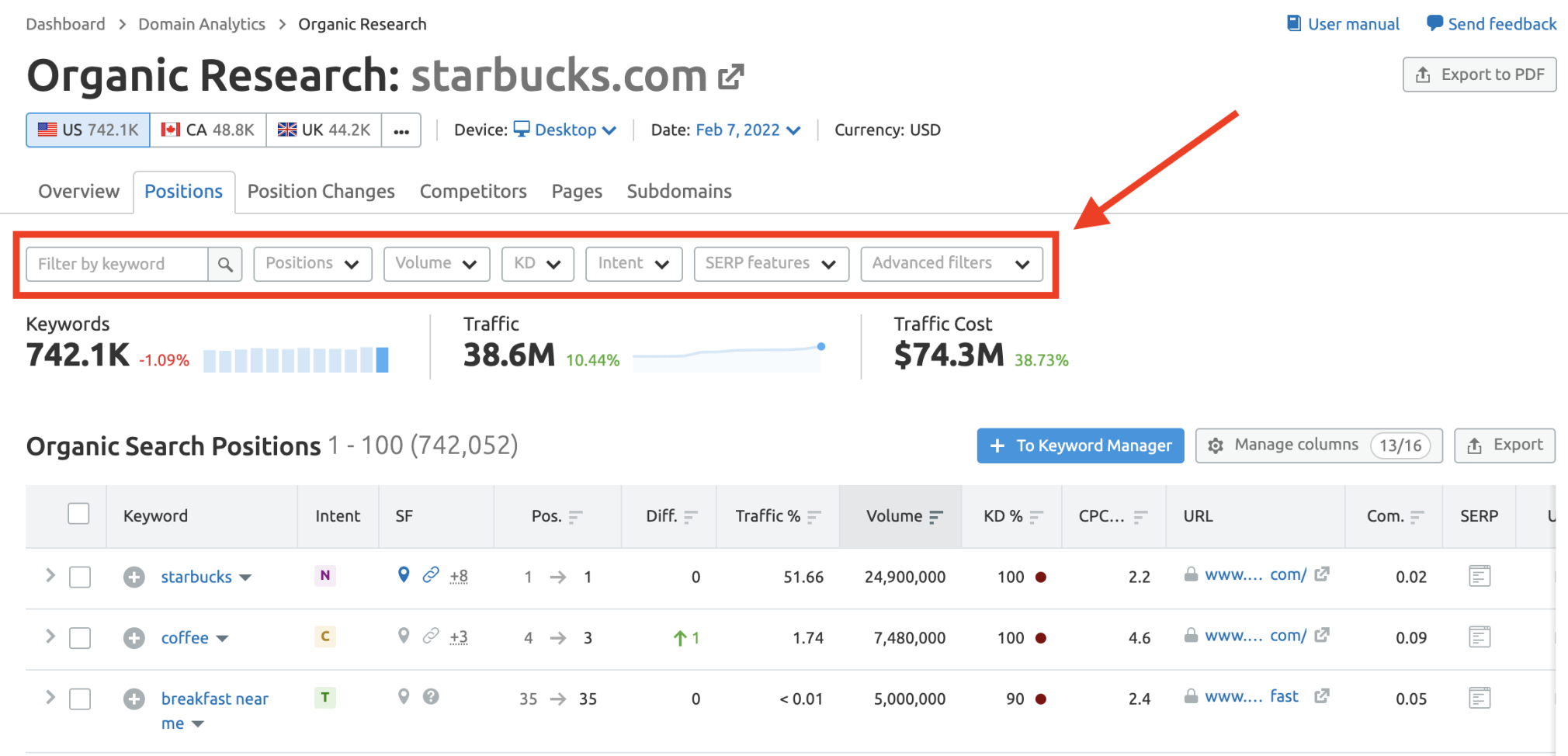1568x756 pixels.
Task: Open the Advanced filters dropdown
Action: click(x=952, y=264)
